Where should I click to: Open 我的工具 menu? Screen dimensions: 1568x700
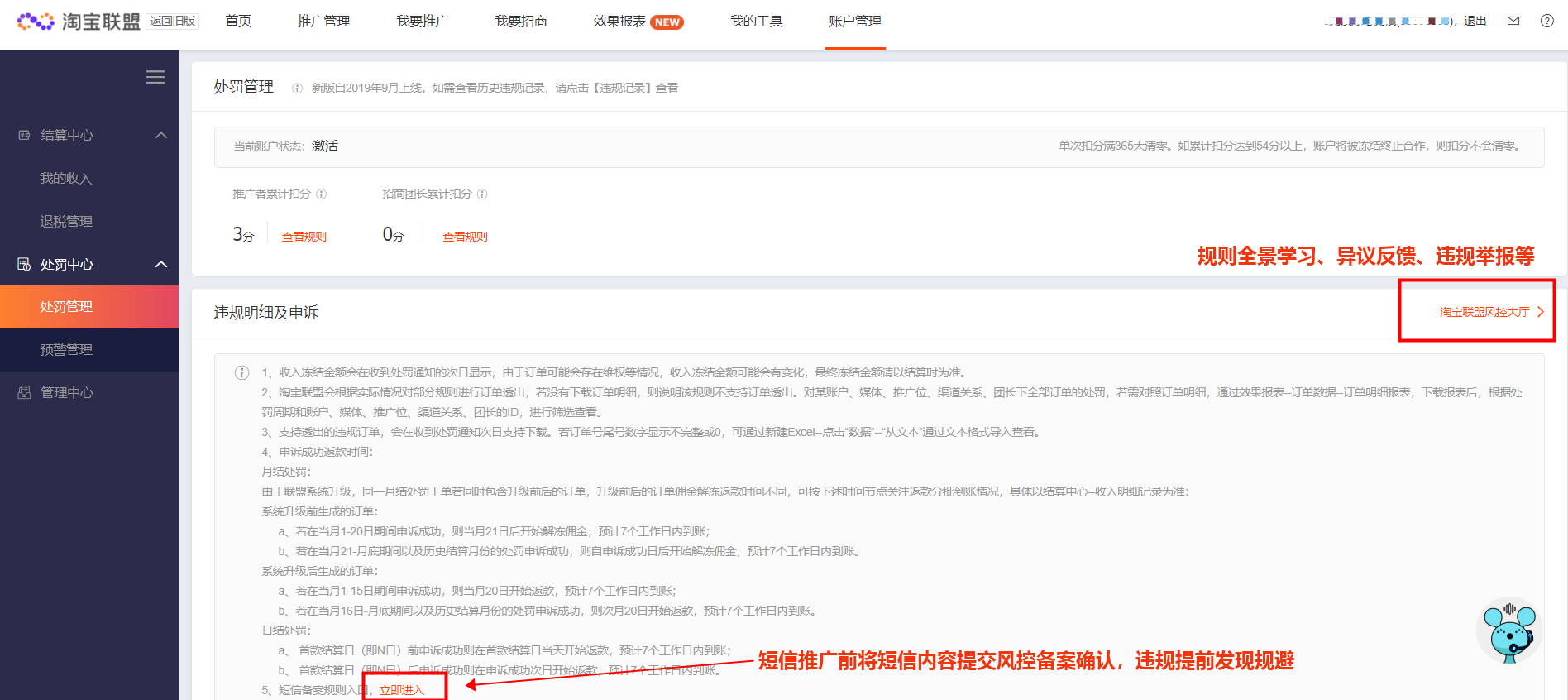click(756, 21)
